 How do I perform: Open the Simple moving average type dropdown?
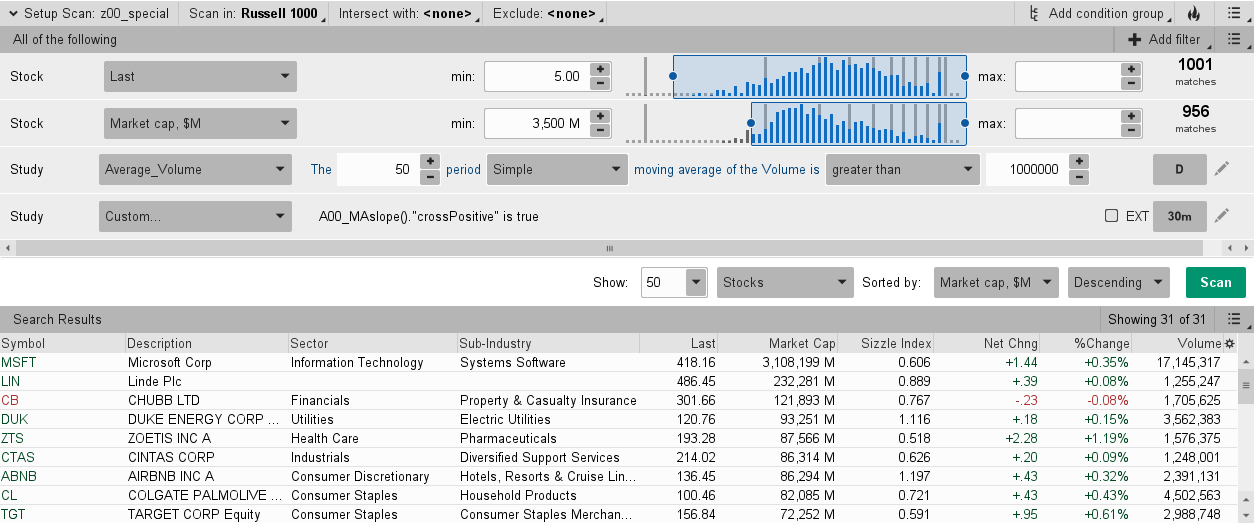pyautogui.click(x=557, y=169)
